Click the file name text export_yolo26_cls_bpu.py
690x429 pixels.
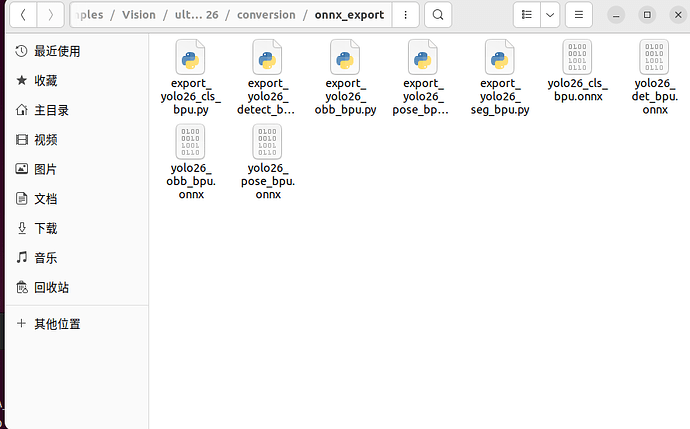(191, 96)
